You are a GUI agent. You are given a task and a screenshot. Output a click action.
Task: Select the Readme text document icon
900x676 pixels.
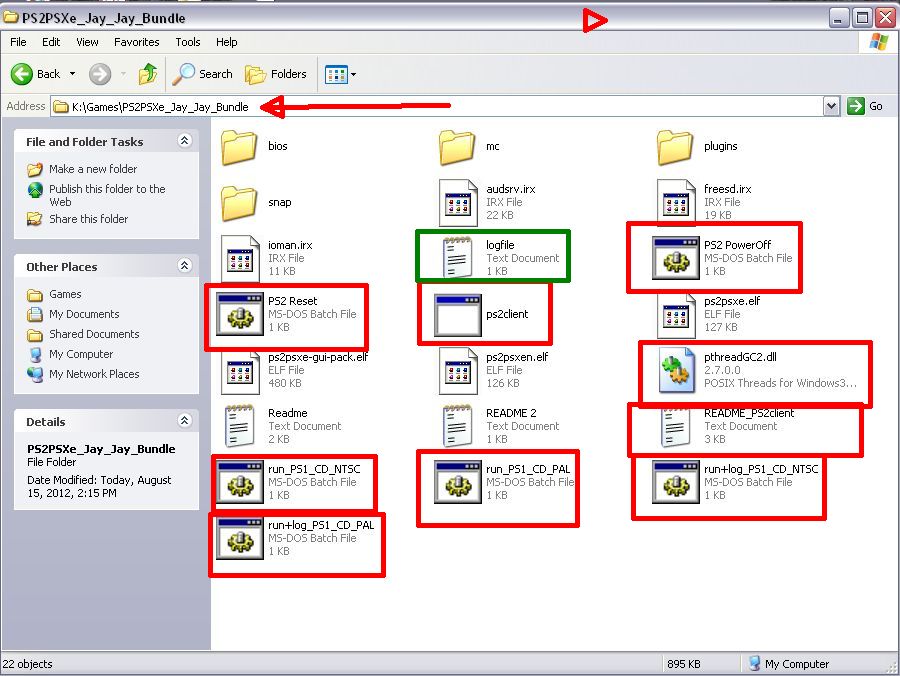239,426
